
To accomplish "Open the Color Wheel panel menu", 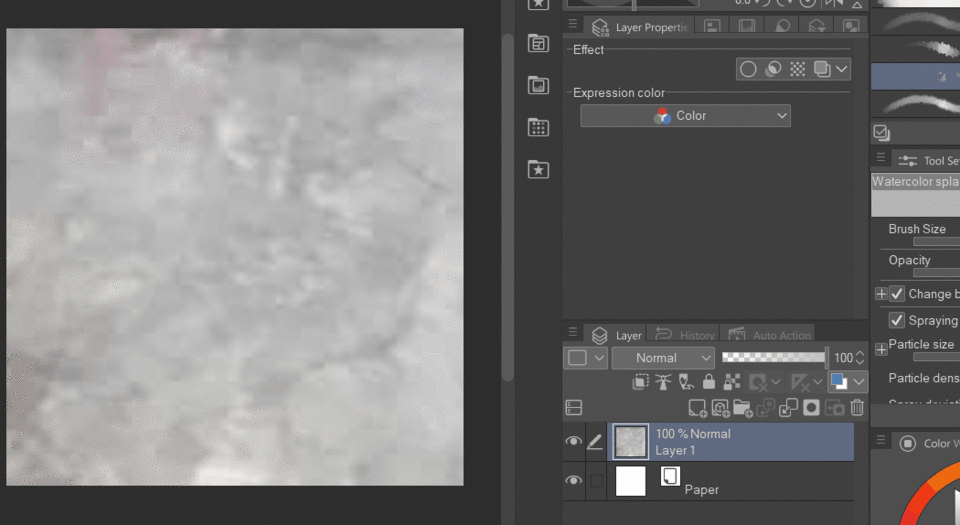I will click(881, 440).
